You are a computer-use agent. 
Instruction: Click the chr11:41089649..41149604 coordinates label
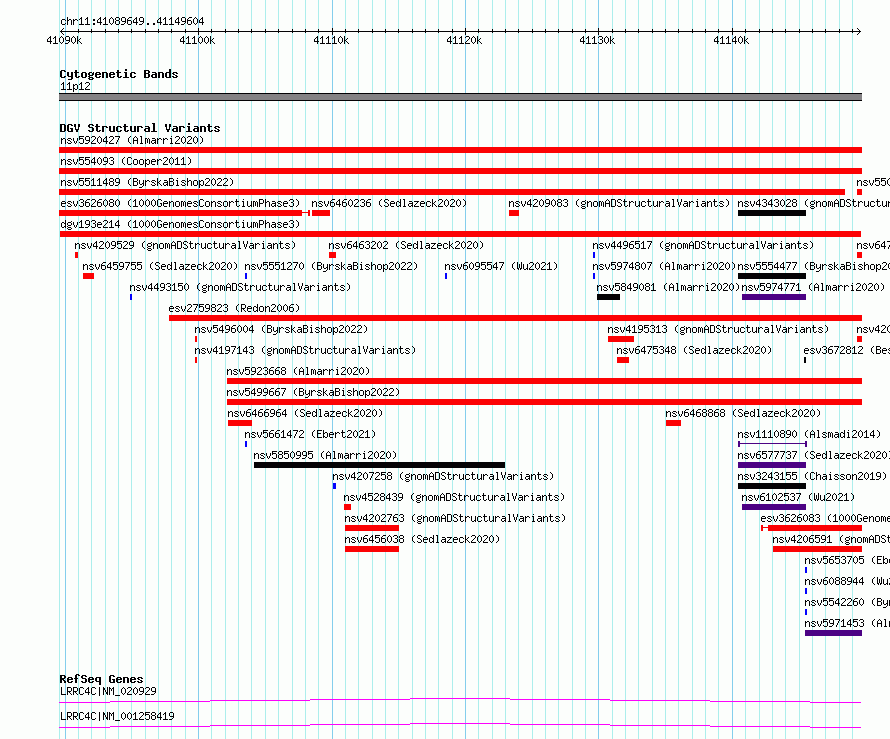tap(132, 21)
